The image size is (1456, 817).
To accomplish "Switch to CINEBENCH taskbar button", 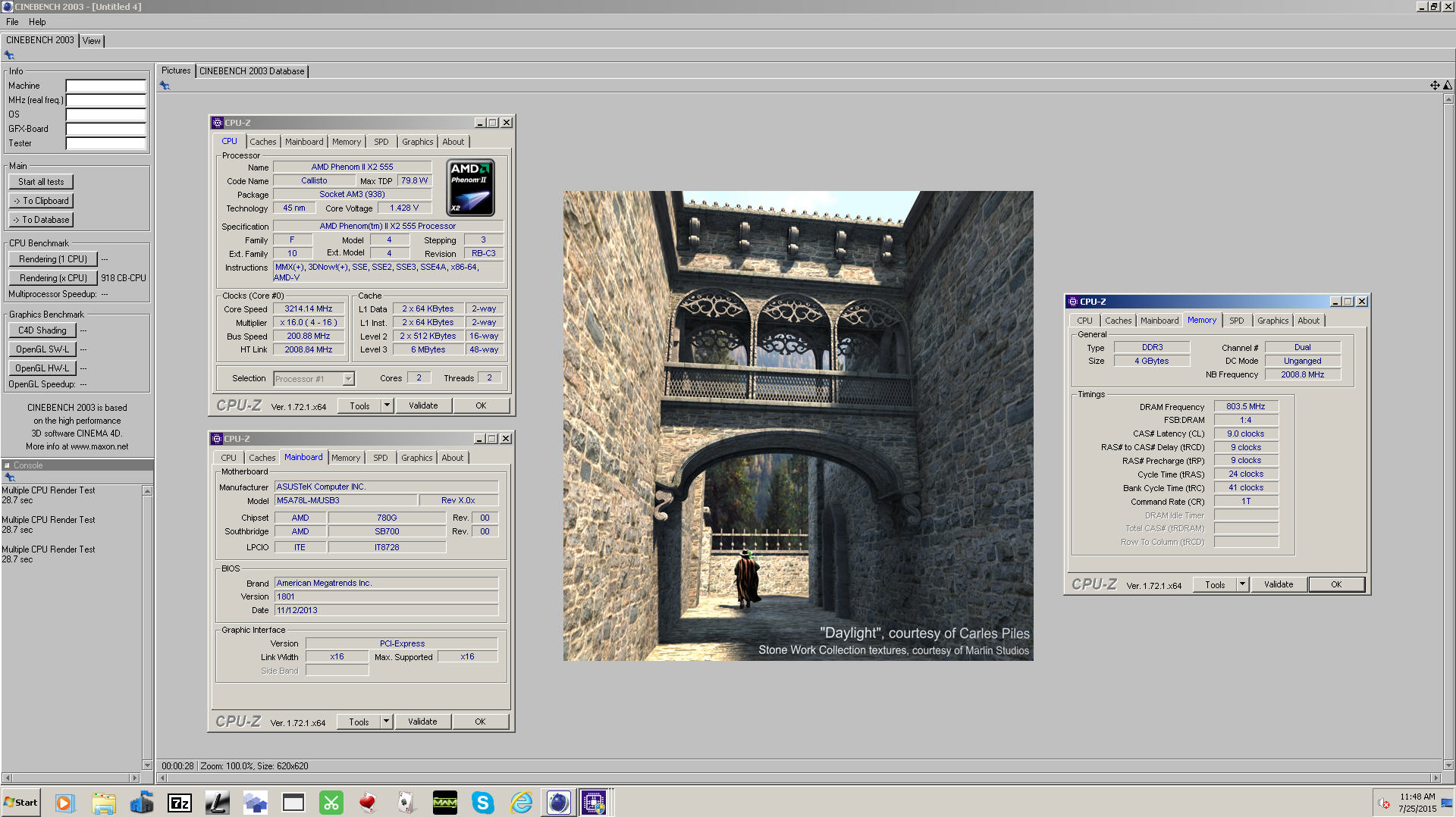I will click(x=559, y=803).
